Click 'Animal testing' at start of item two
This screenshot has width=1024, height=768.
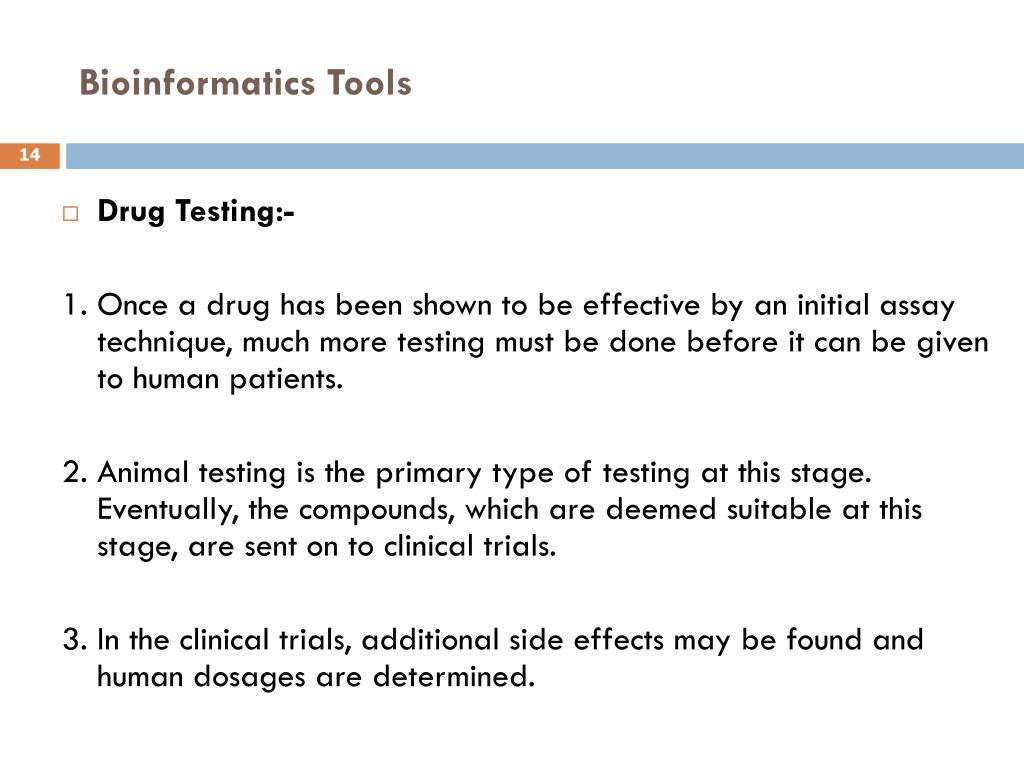(191, 473)
